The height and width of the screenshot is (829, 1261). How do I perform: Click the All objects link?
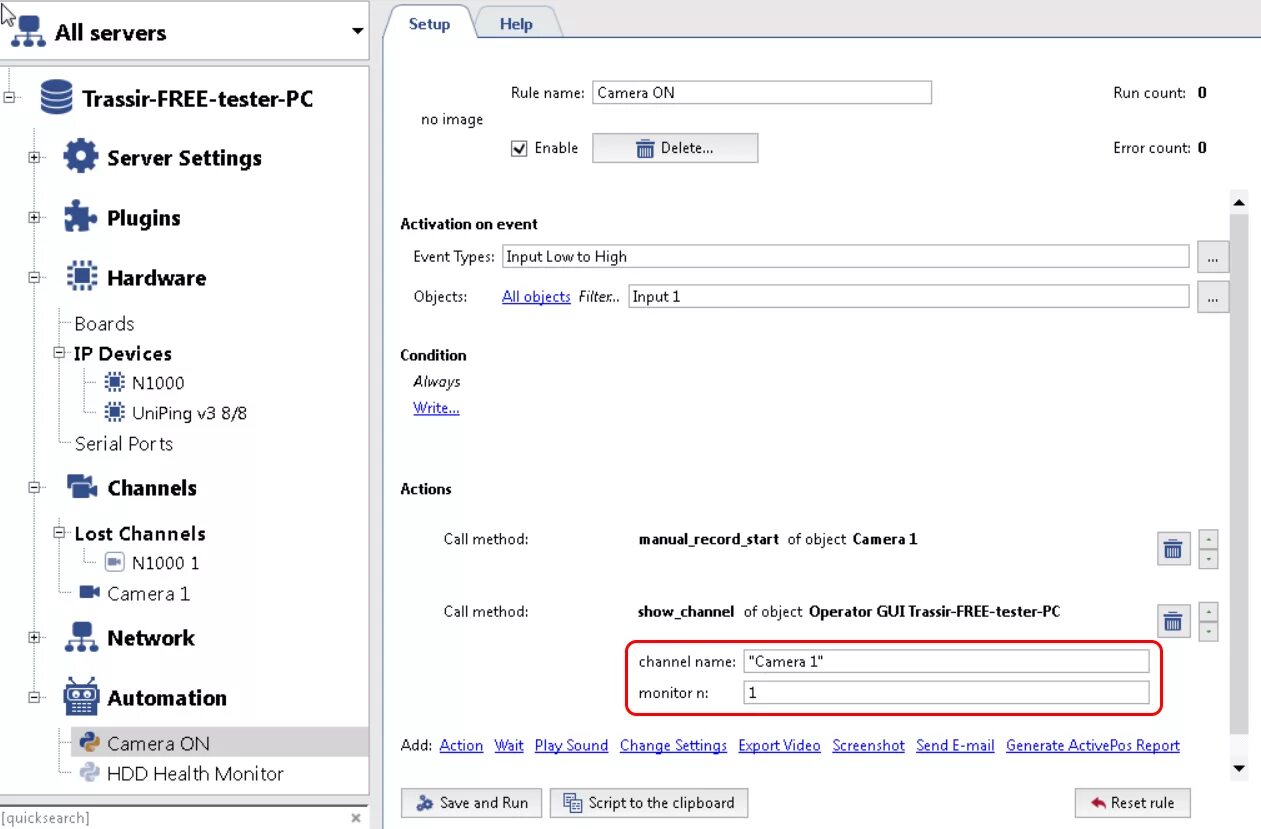pos(536,297)
